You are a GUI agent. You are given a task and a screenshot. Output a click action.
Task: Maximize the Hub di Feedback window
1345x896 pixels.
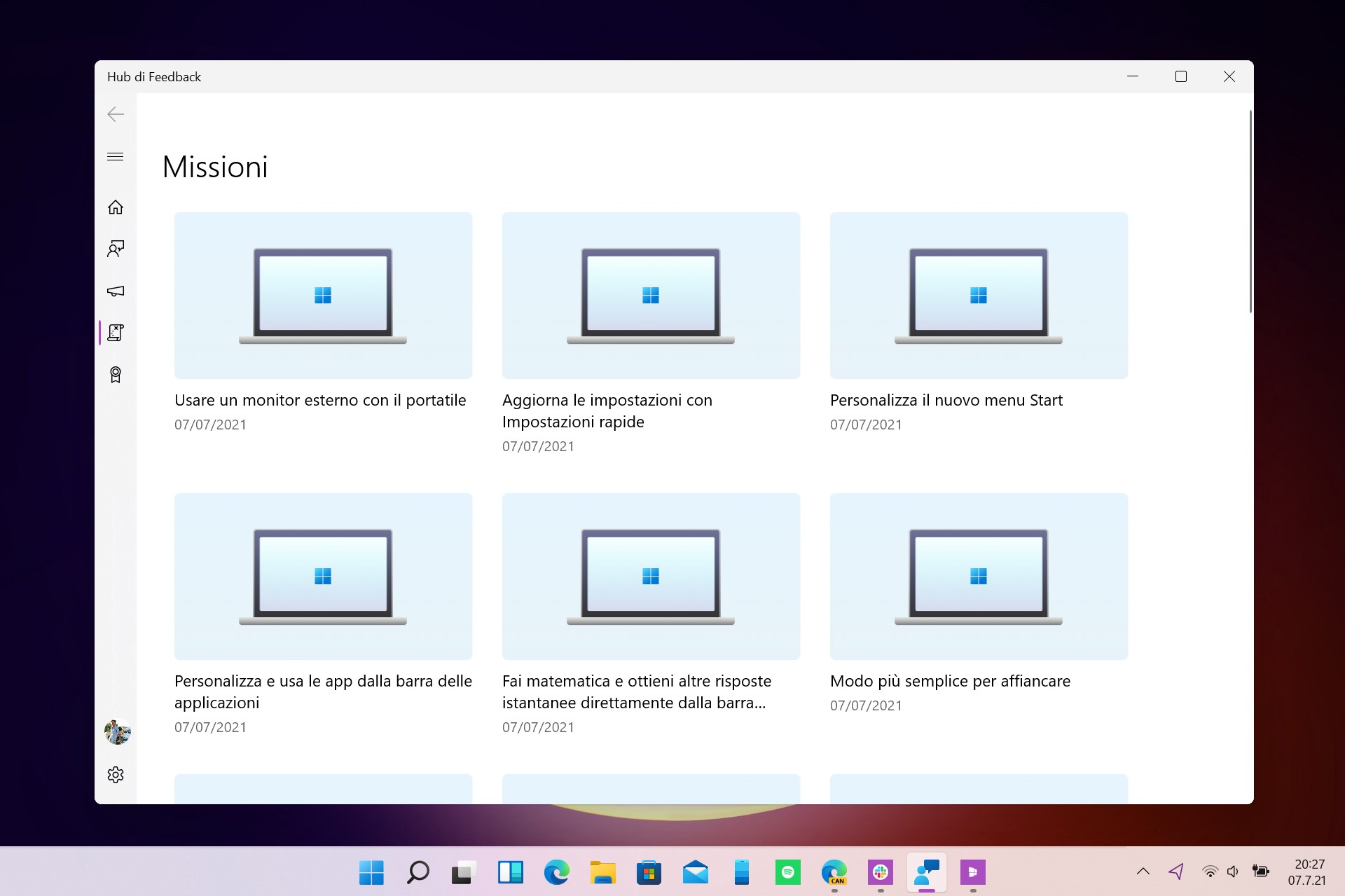pos(1181,76)
